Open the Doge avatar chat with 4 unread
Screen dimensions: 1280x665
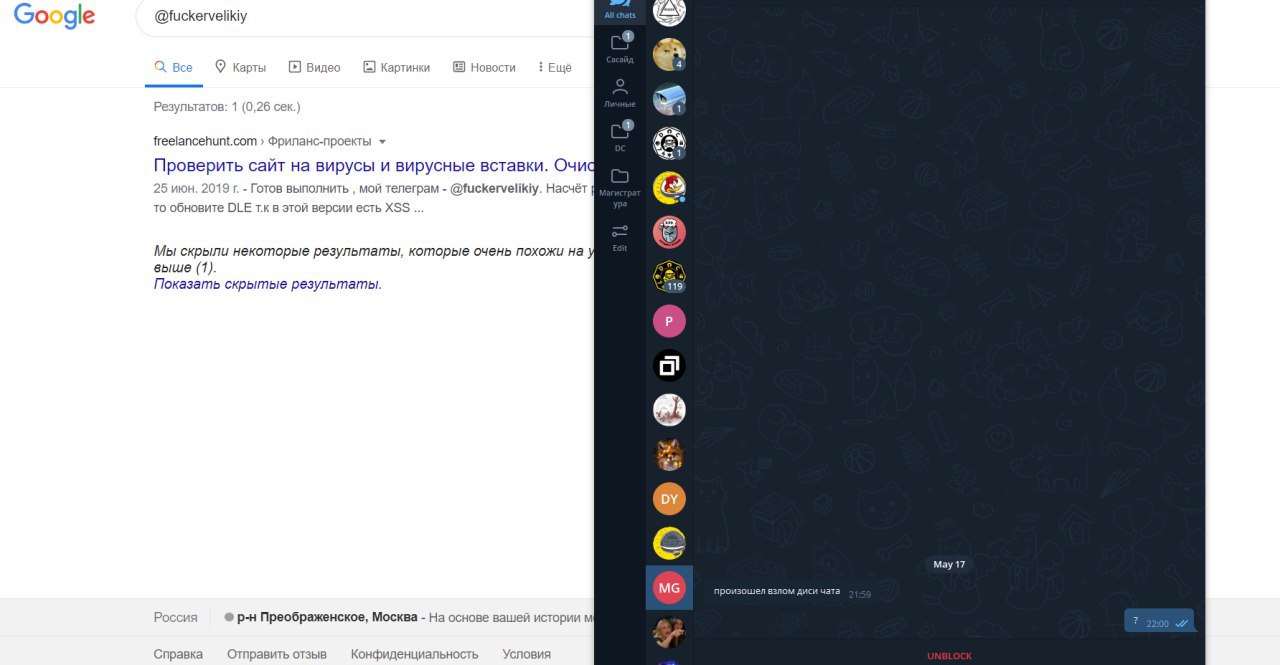[669, 54]
